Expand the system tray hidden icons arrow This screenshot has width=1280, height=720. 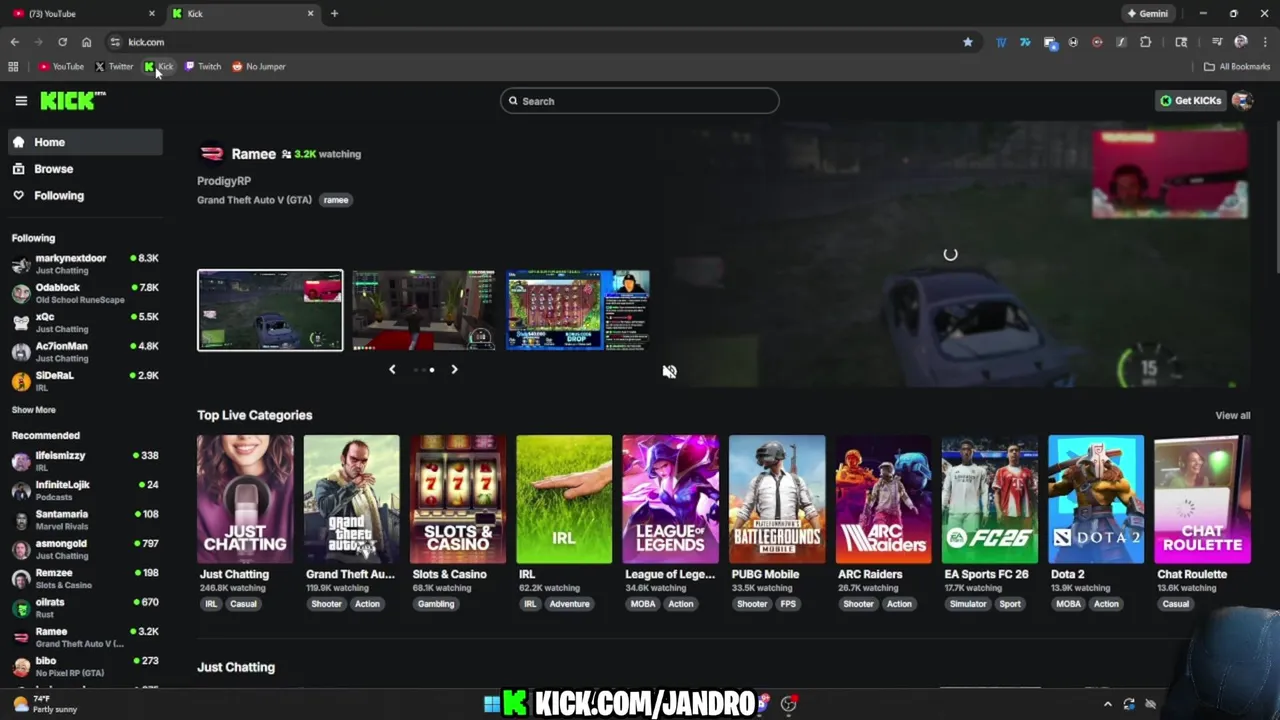pyautogui.click(x=1107, y=704)
